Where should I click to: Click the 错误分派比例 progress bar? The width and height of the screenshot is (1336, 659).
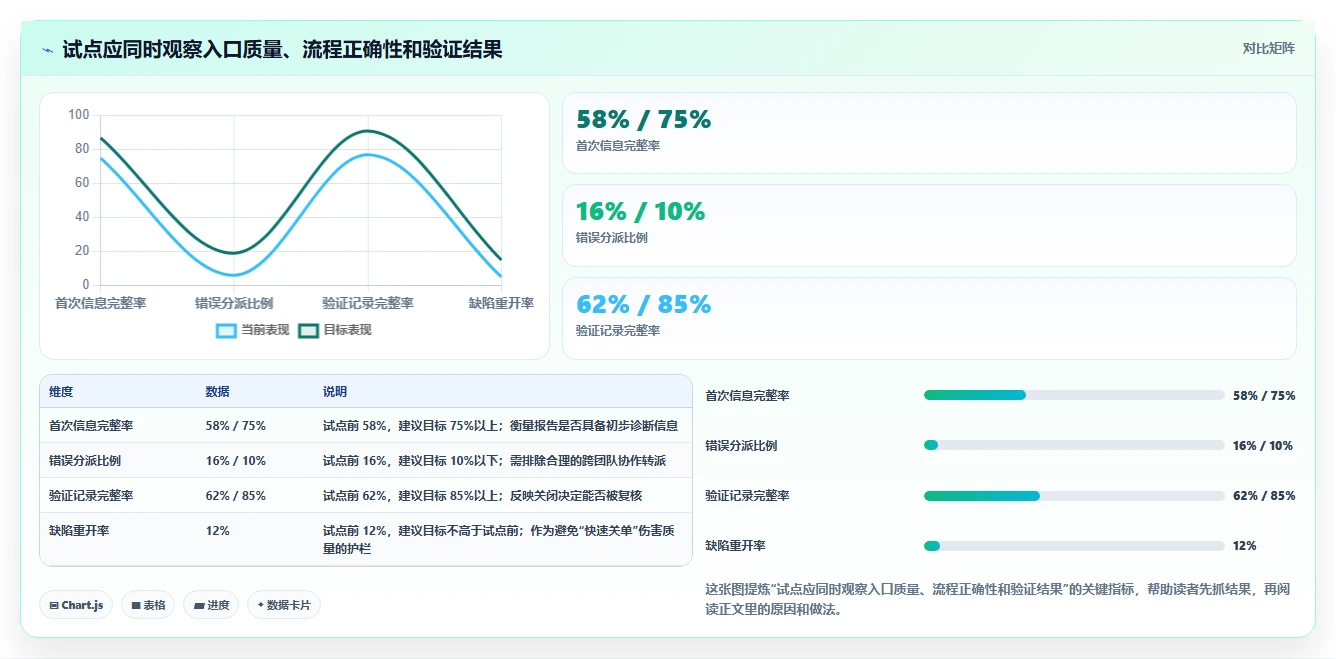pyautogui.click(x=1074, y=445)
